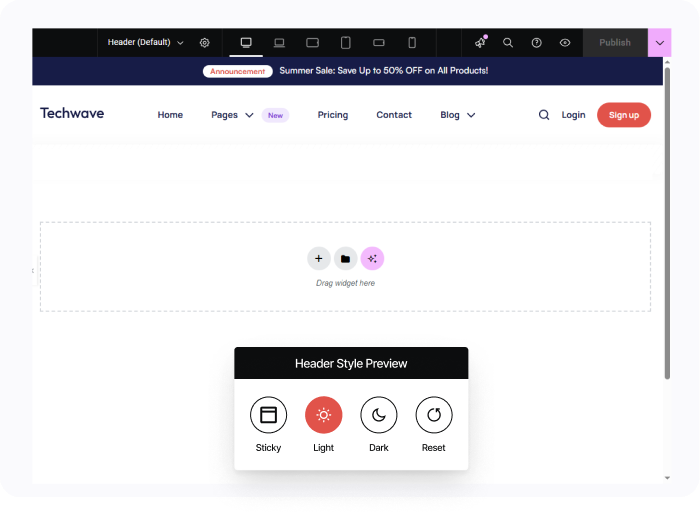This screenshot has height=519, width=700.
Task: Switch to laptop device preview
Action: point(279,43)
